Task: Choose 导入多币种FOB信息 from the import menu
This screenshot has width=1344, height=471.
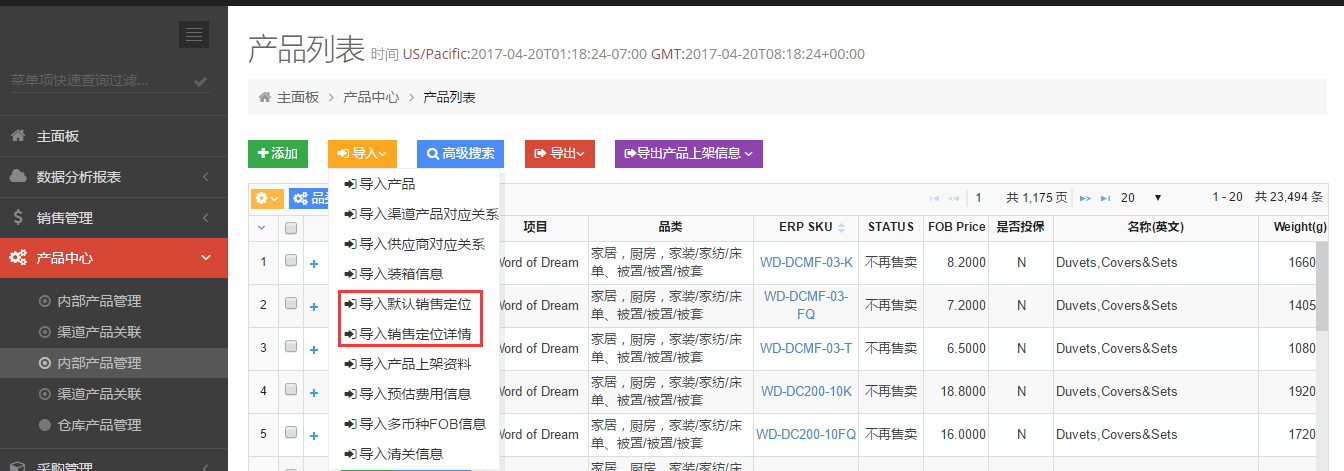Action: (x=414, y=424)
